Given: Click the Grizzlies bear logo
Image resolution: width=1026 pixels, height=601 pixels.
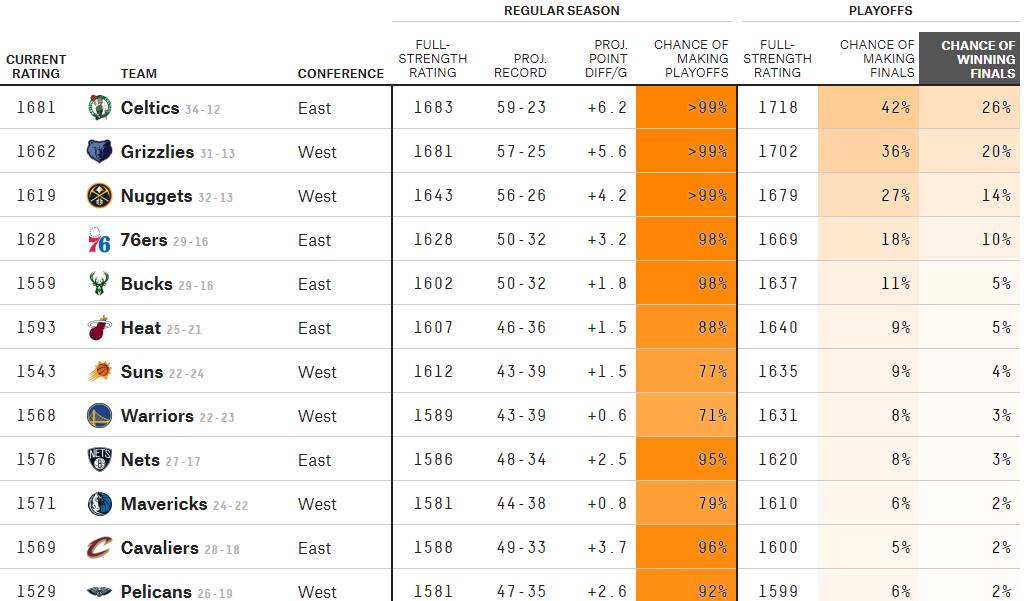Looking at the screenshot, I should tap(99, 151).
